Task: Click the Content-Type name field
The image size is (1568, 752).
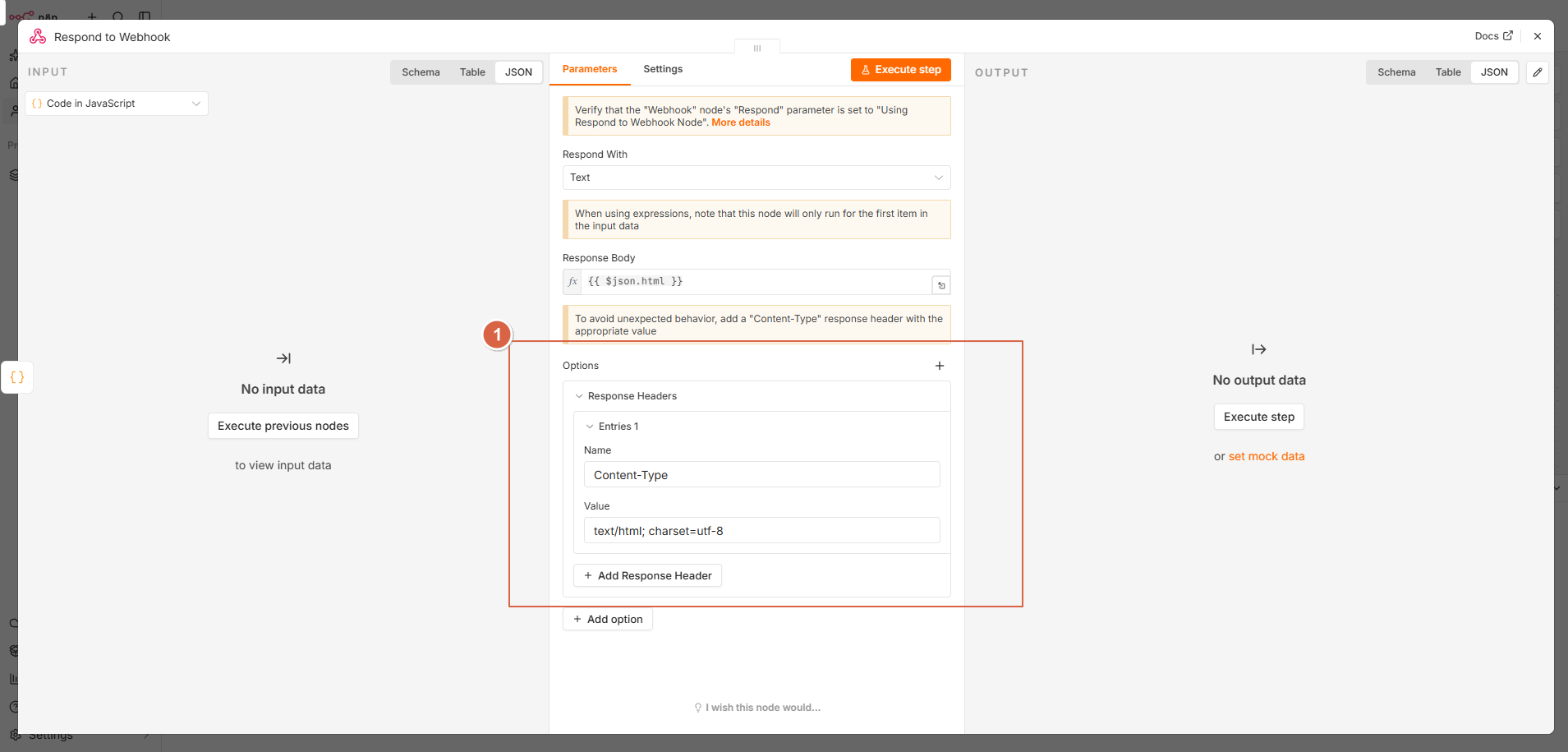Action: 761,474
